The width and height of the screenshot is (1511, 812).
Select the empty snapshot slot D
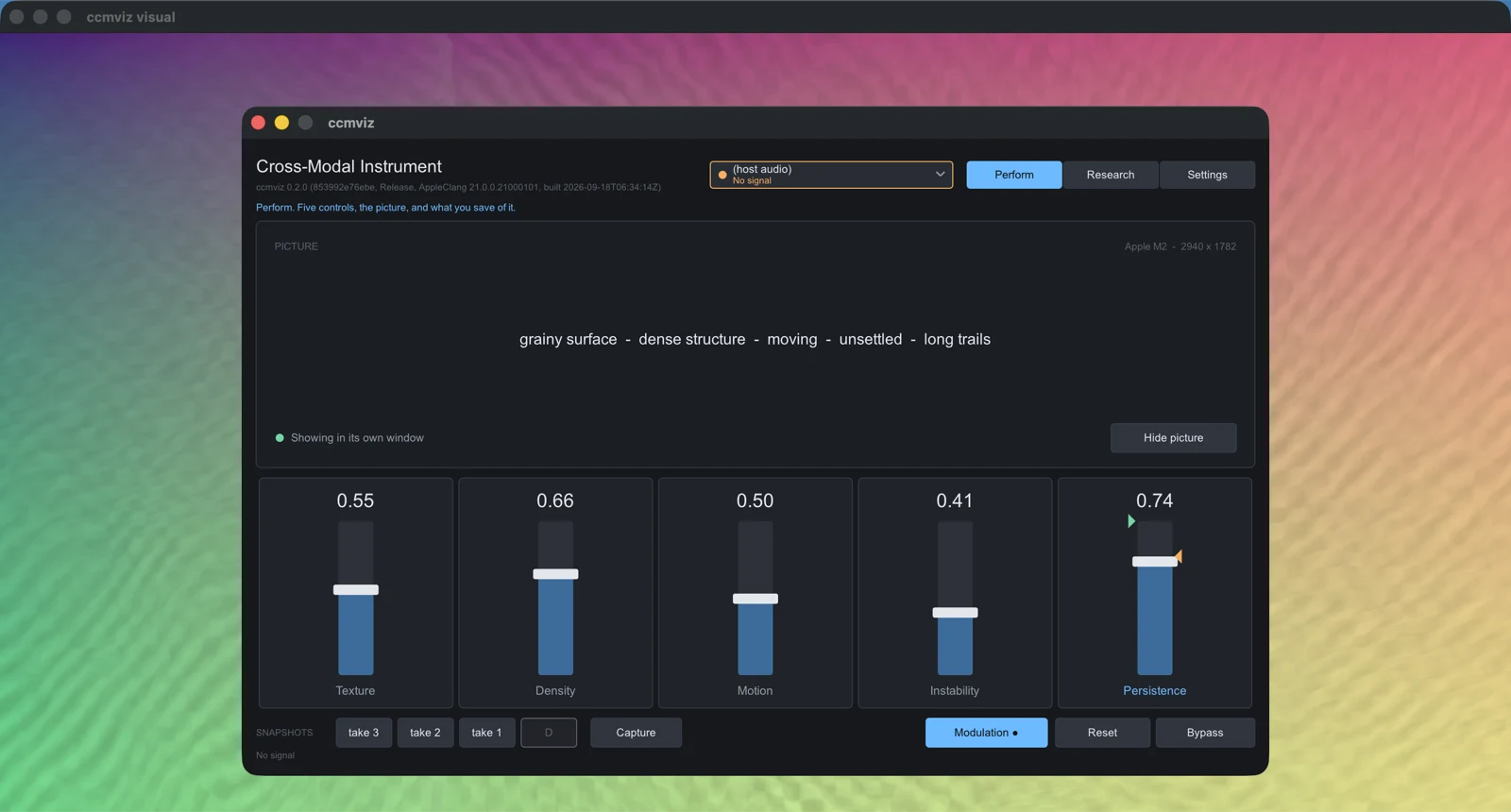[549, 733]
